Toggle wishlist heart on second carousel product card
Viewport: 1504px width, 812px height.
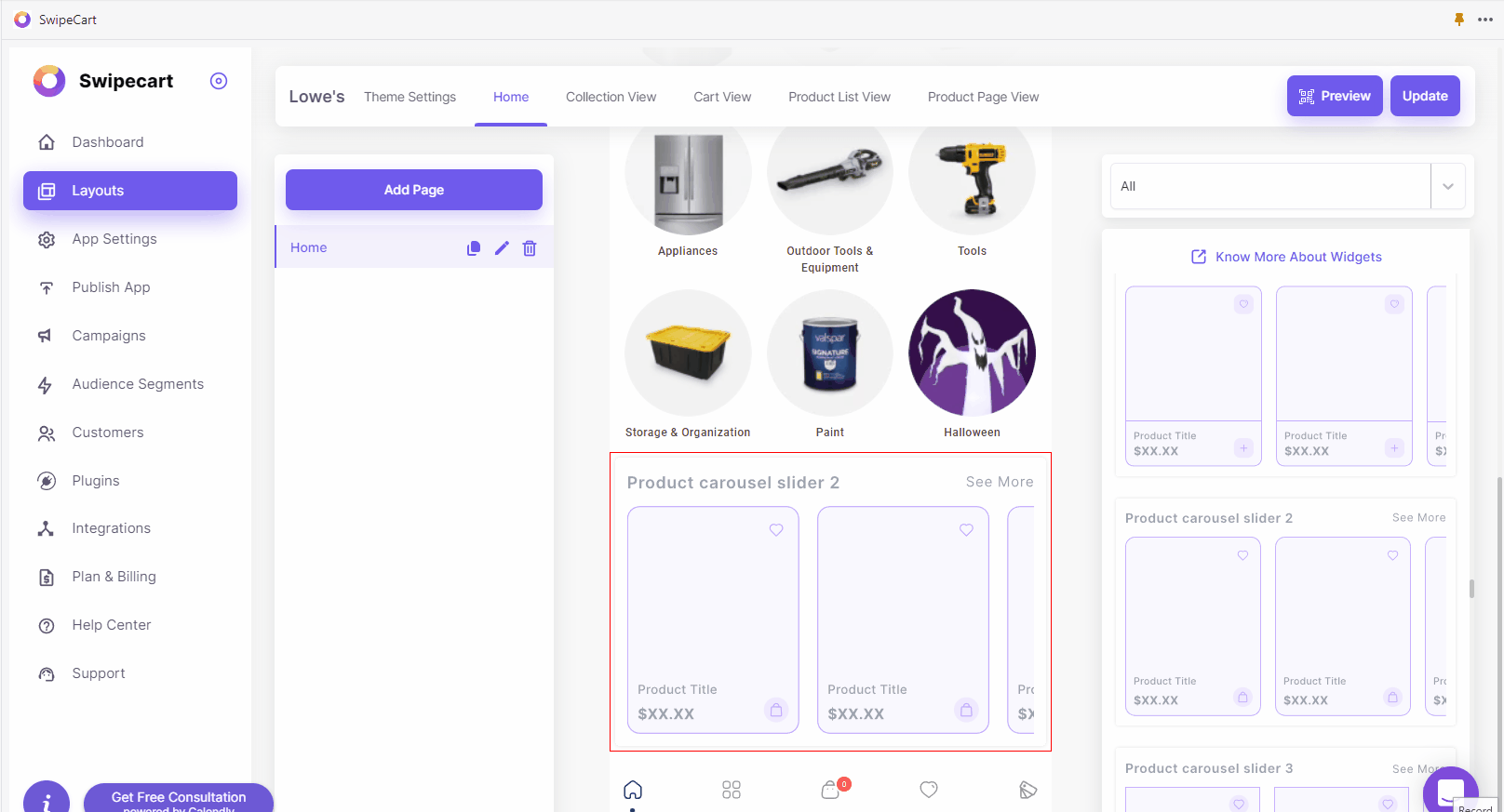tap(966, 530)
